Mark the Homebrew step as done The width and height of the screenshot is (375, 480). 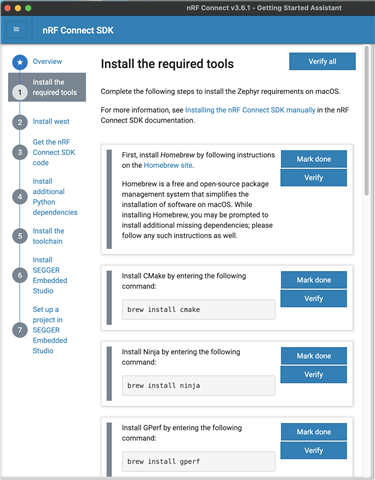(314, 159)
